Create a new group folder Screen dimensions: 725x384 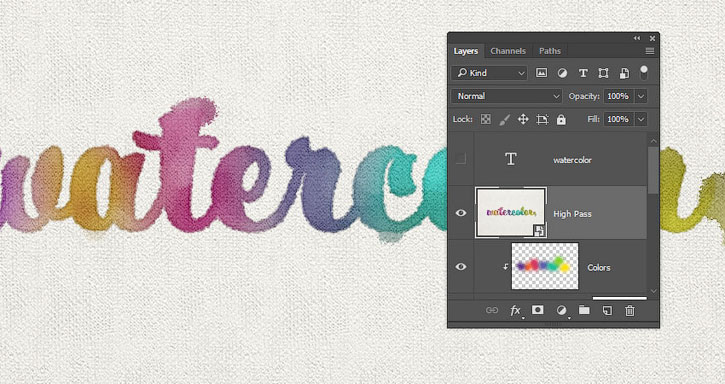(x=584, y=310)
